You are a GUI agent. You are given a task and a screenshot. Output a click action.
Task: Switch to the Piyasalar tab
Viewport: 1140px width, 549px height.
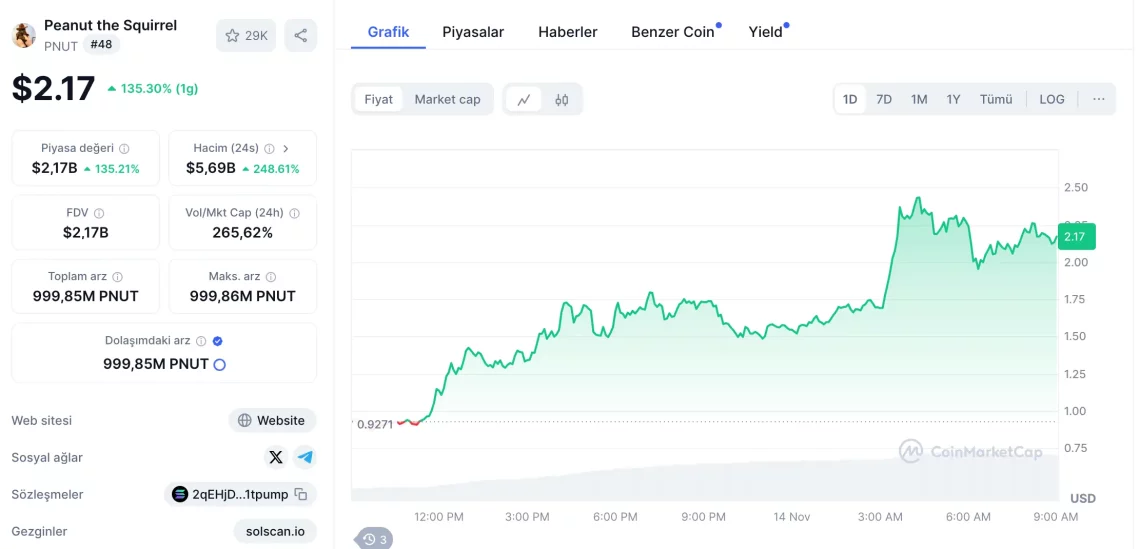click(x=473, y=32)
